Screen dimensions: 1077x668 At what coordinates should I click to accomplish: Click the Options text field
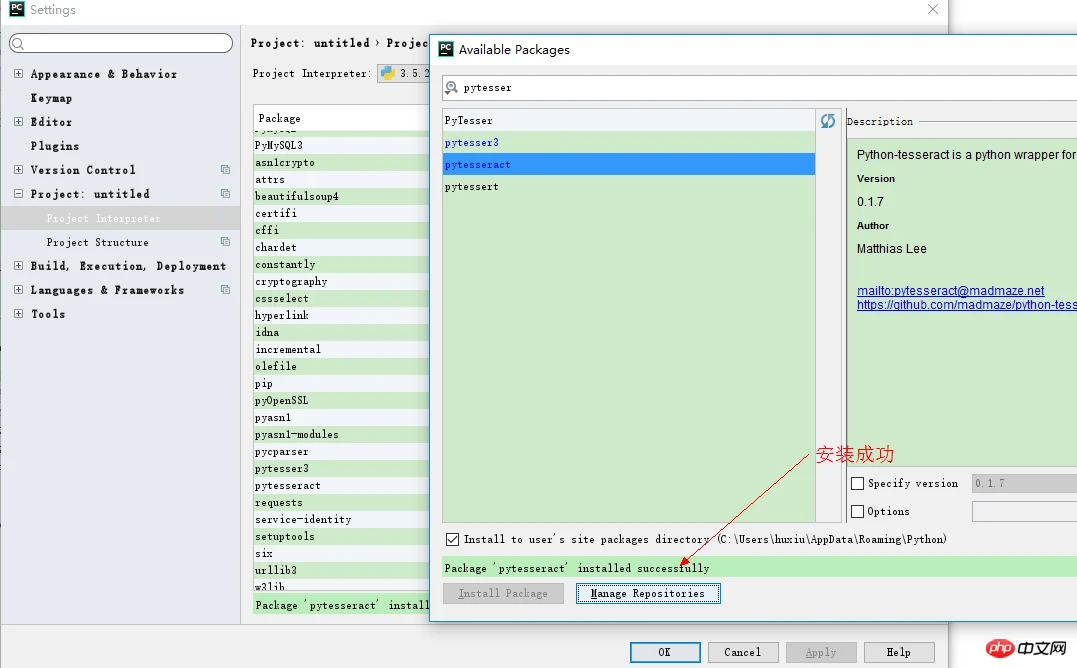pos(1025,511)
